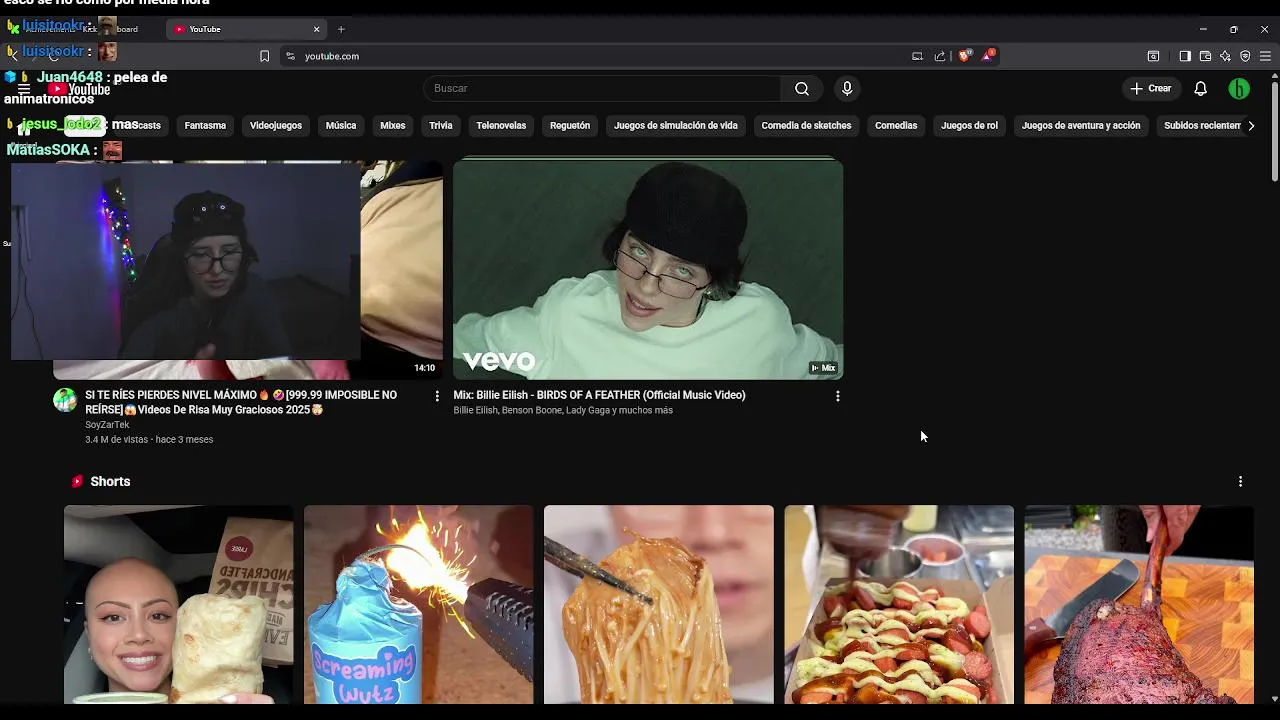The width and height of the screenshot is (1280, 720).
Task: Open the burrito Short thumbnail
Action: coord(179,605)
